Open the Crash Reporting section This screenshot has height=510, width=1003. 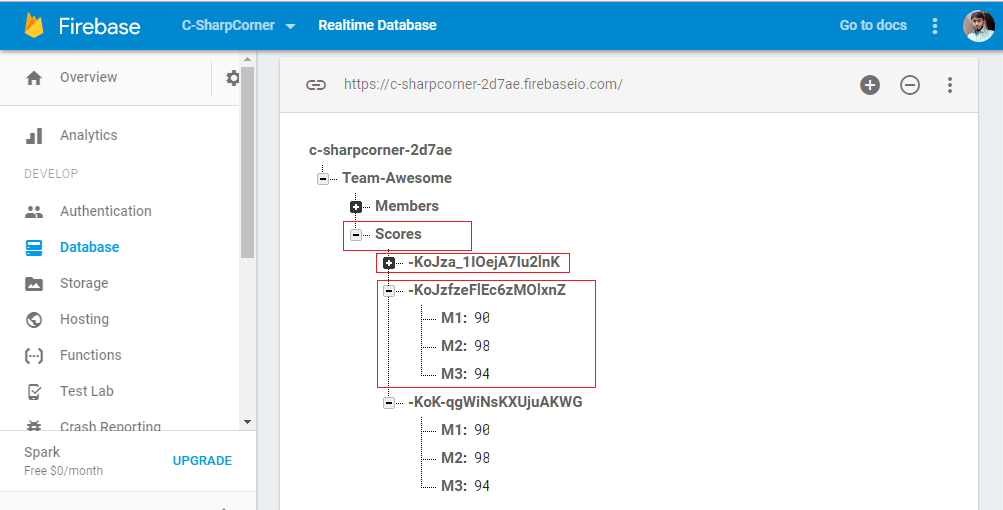coord(111,426)
